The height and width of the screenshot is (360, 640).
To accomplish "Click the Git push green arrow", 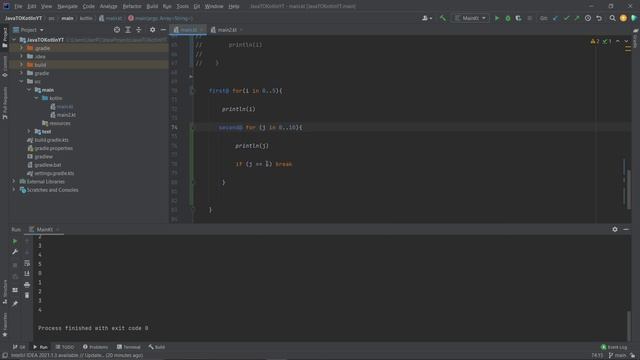I will point(577,18).
